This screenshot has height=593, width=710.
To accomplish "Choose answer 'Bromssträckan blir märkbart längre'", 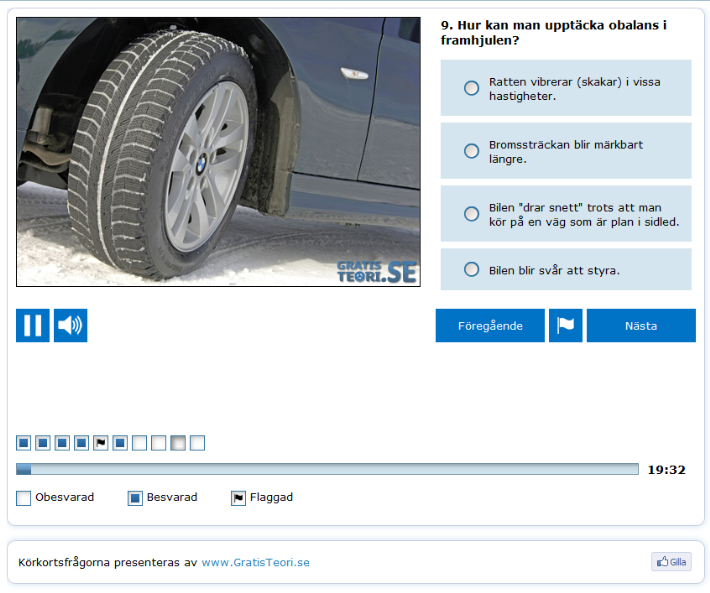I will click(x=471, y=151).
